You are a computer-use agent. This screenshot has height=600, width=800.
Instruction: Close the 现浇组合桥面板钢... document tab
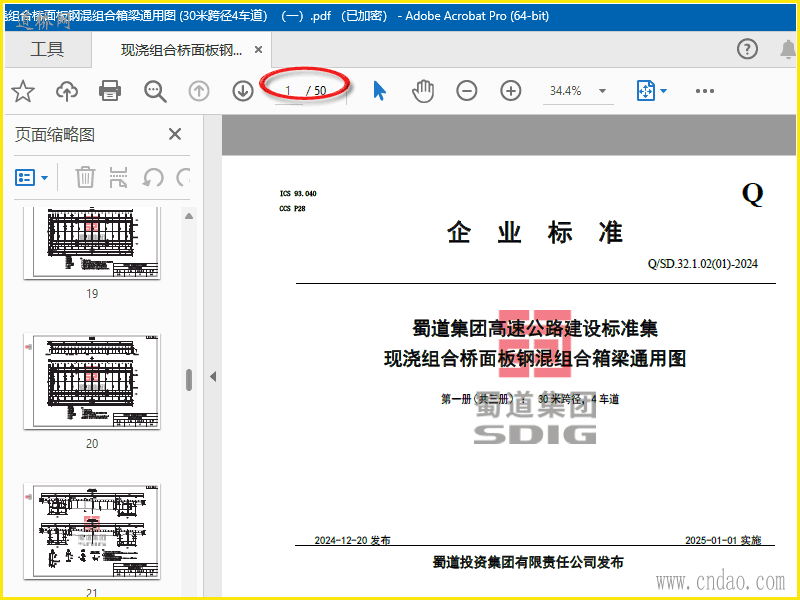click(259, 50)
